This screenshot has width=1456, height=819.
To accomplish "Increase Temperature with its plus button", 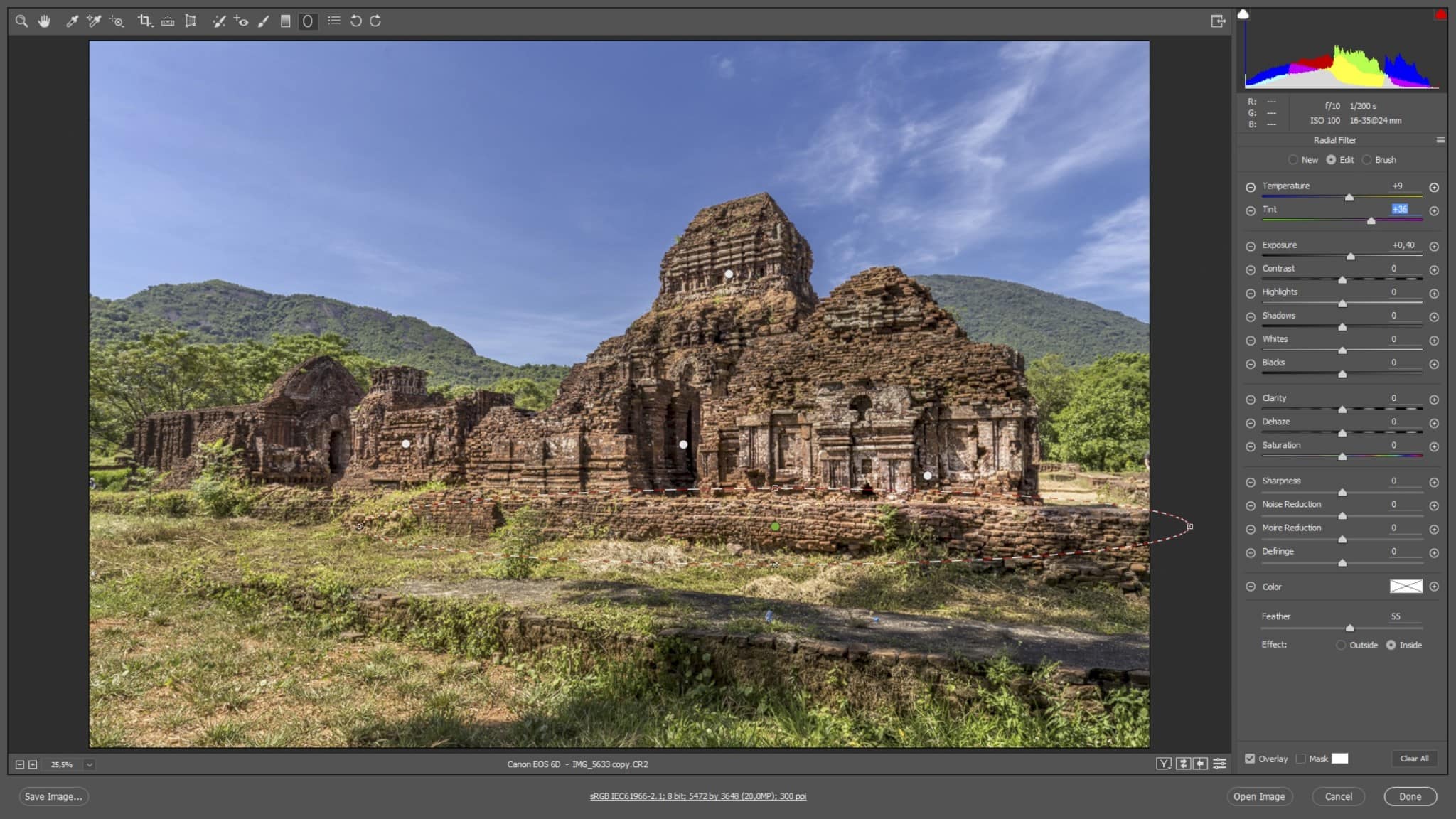I will (1434, 188).
